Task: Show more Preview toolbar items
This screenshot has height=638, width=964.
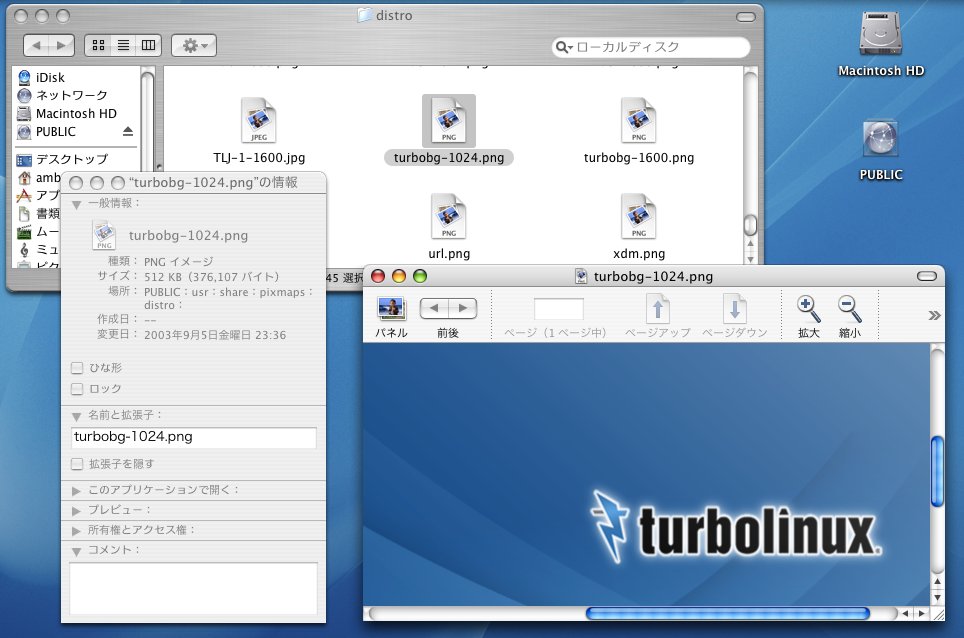Action: 934,315
